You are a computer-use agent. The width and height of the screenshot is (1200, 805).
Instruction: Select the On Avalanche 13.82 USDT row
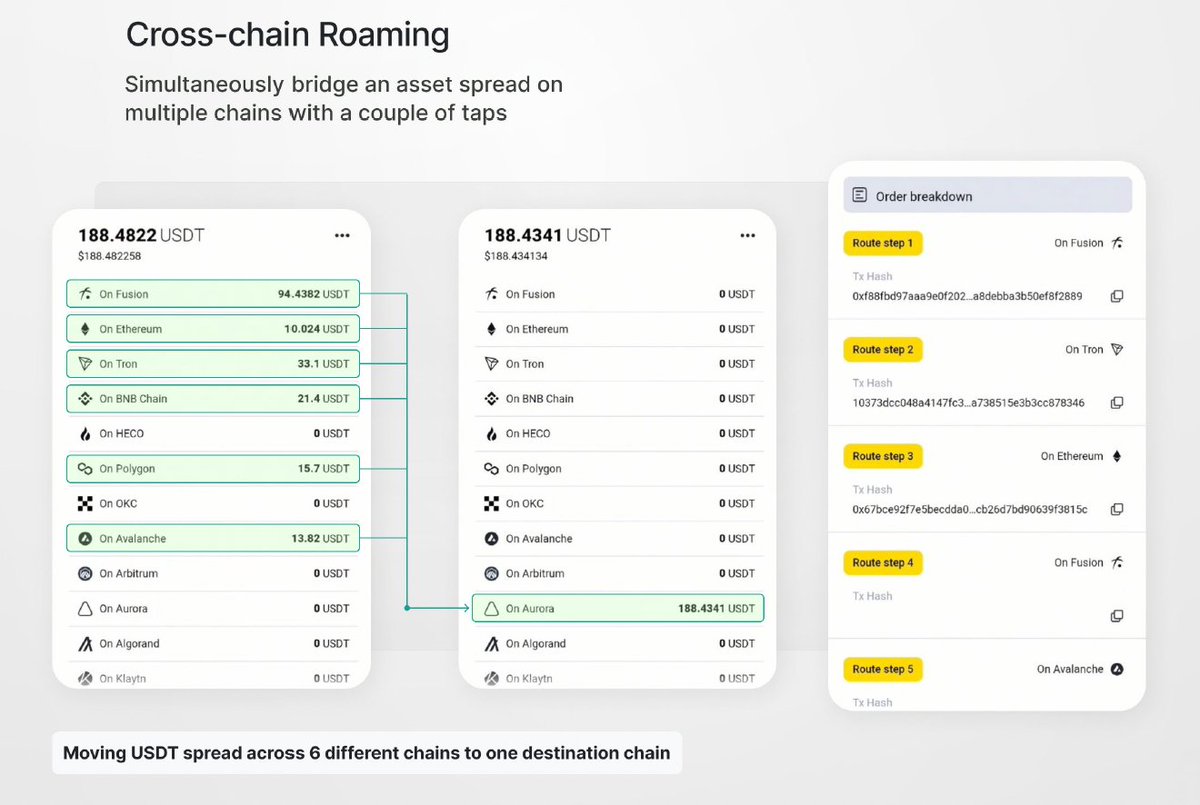click(213, 538)
